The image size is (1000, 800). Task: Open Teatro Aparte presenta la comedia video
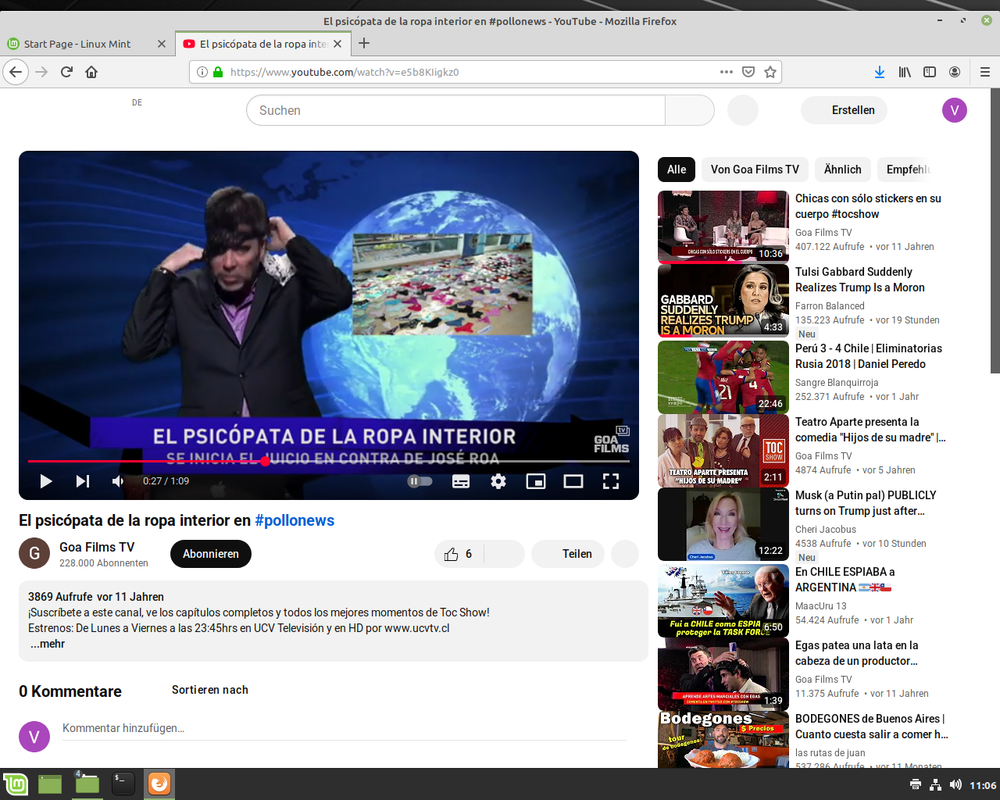tap(871, 429)
